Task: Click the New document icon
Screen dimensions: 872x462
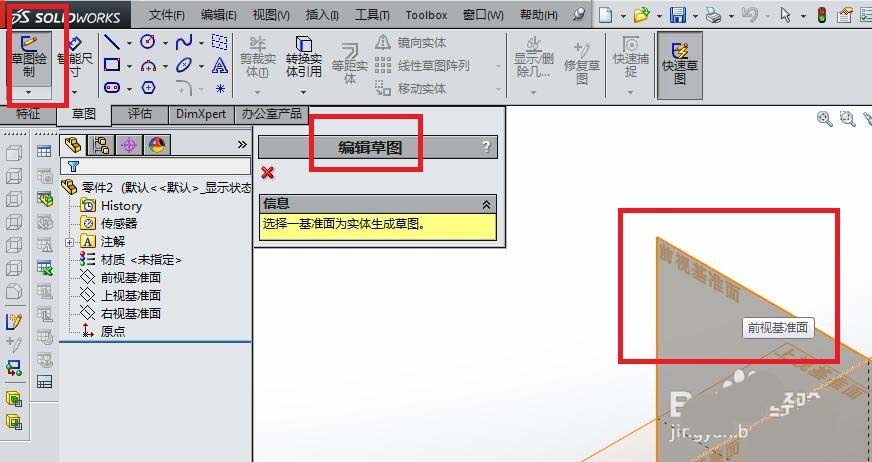Action: coord(605,15)
